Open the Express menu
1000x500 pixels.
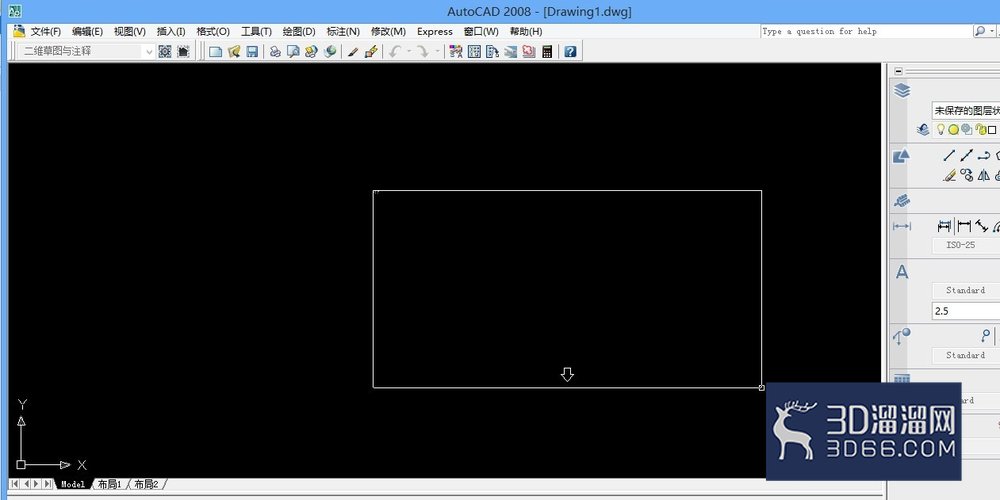pos(435,31)
